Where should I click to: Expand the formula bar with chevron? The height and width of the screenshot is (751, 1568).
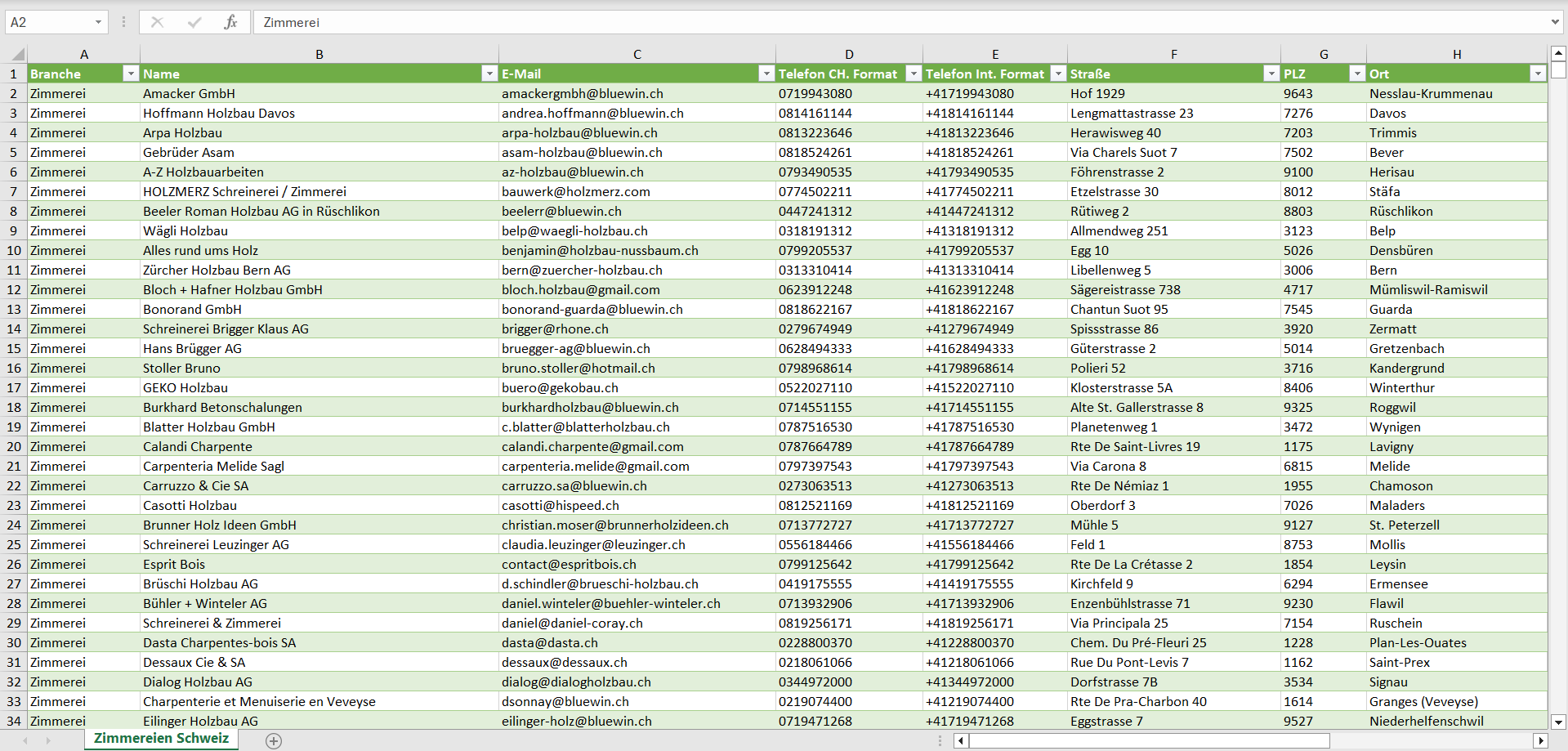(x=1555, y=22)
